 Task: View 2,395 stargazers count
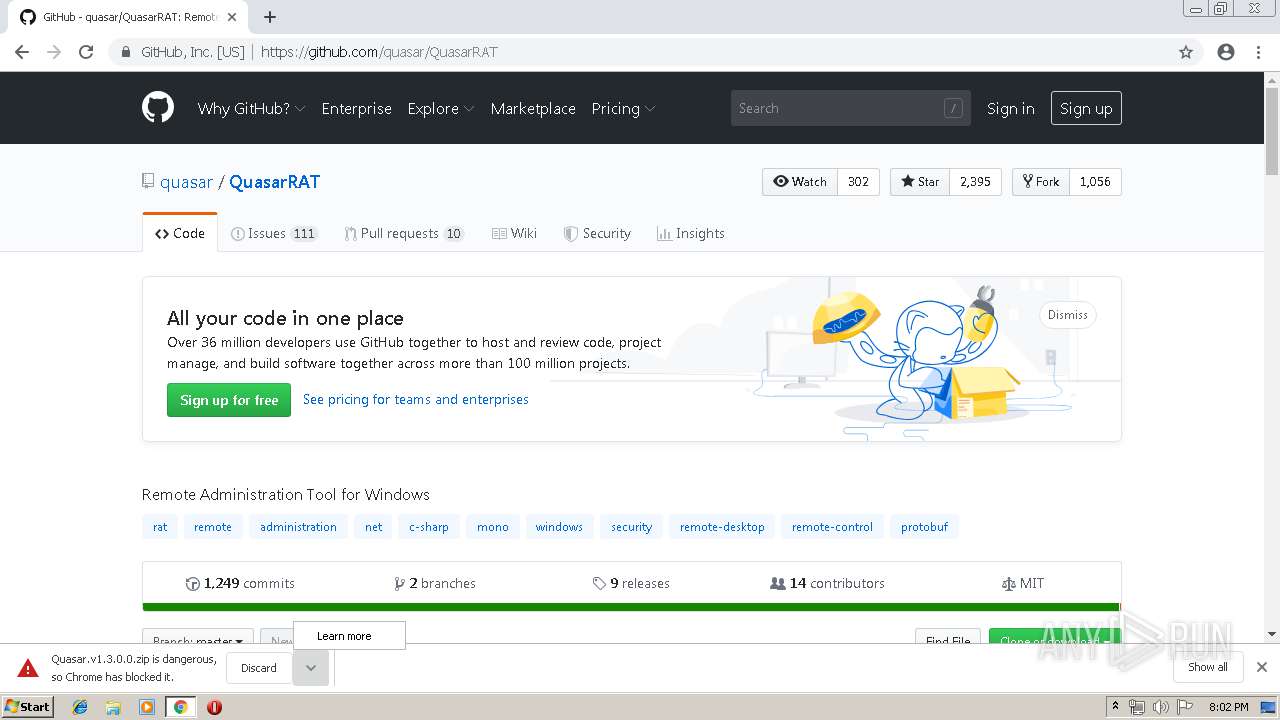pos(975,182)
